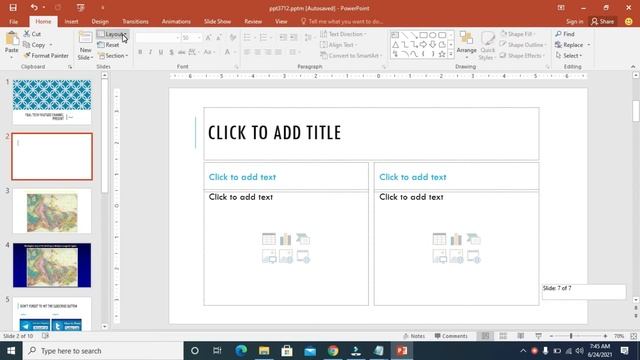Click the Clear All Formatting icon
The height and width of the screenshot is (360, 640).
(x=233, y=38)
